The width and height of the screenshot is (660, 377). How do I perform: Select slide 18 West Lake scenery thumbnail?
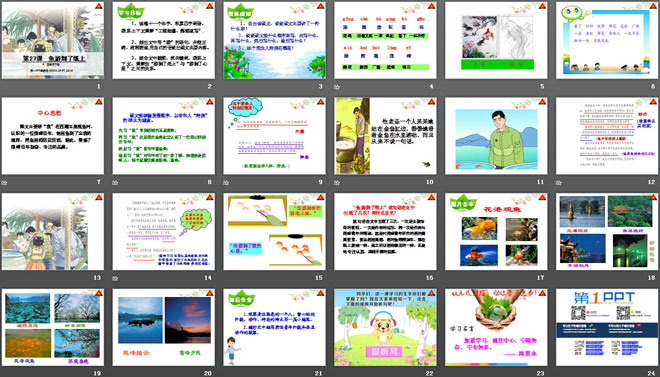607,232
